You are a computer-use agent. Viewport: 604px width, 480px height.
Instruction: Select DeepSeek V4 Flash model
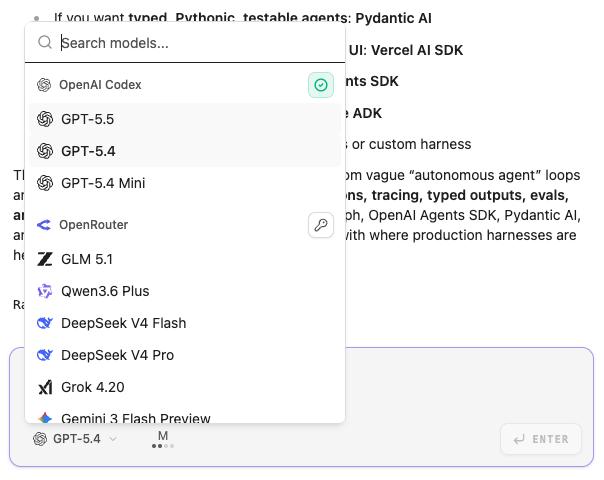coord(185,323)
